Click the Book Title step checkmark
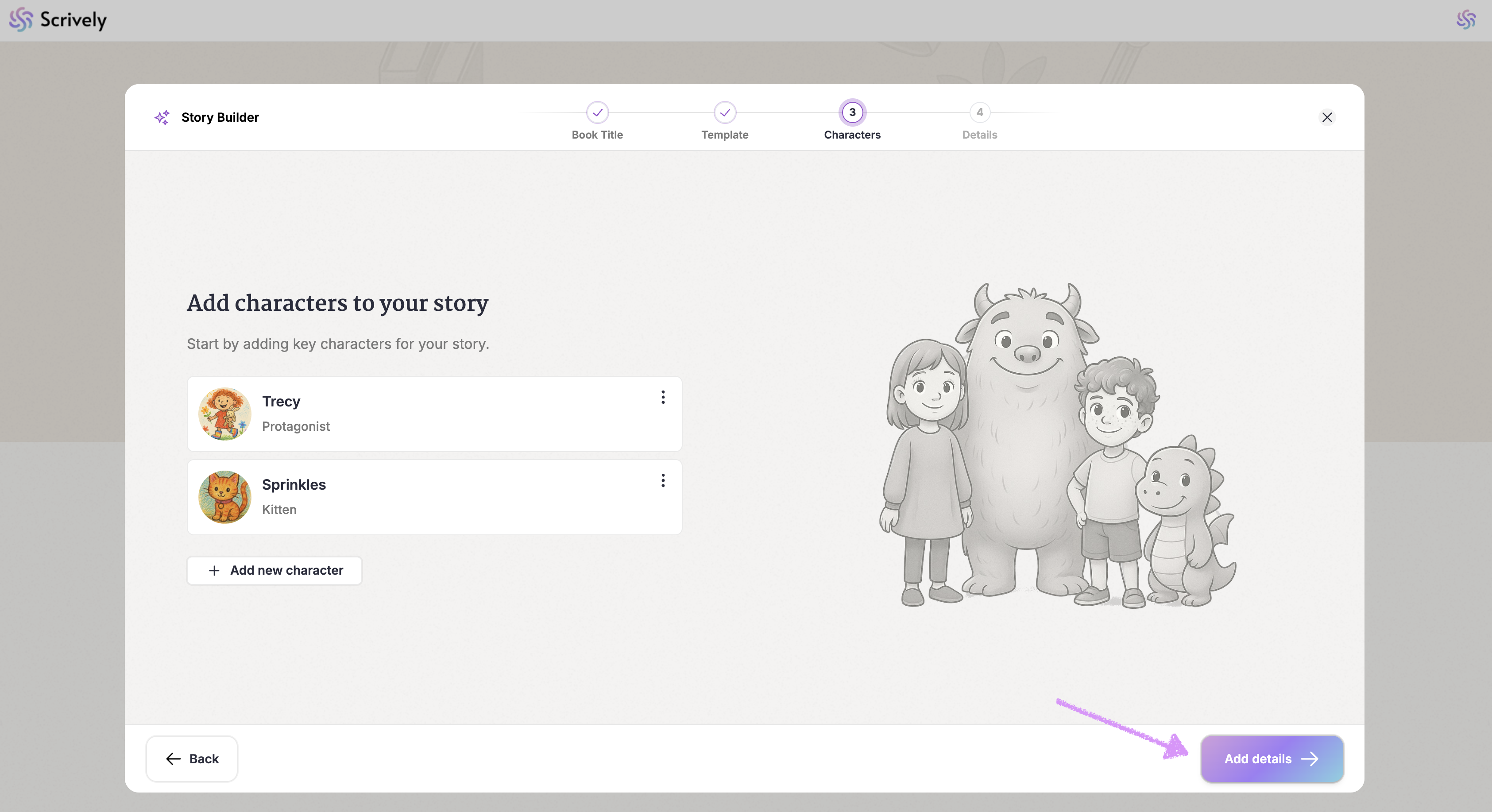 pyautogui.click(x=597, y=112)
